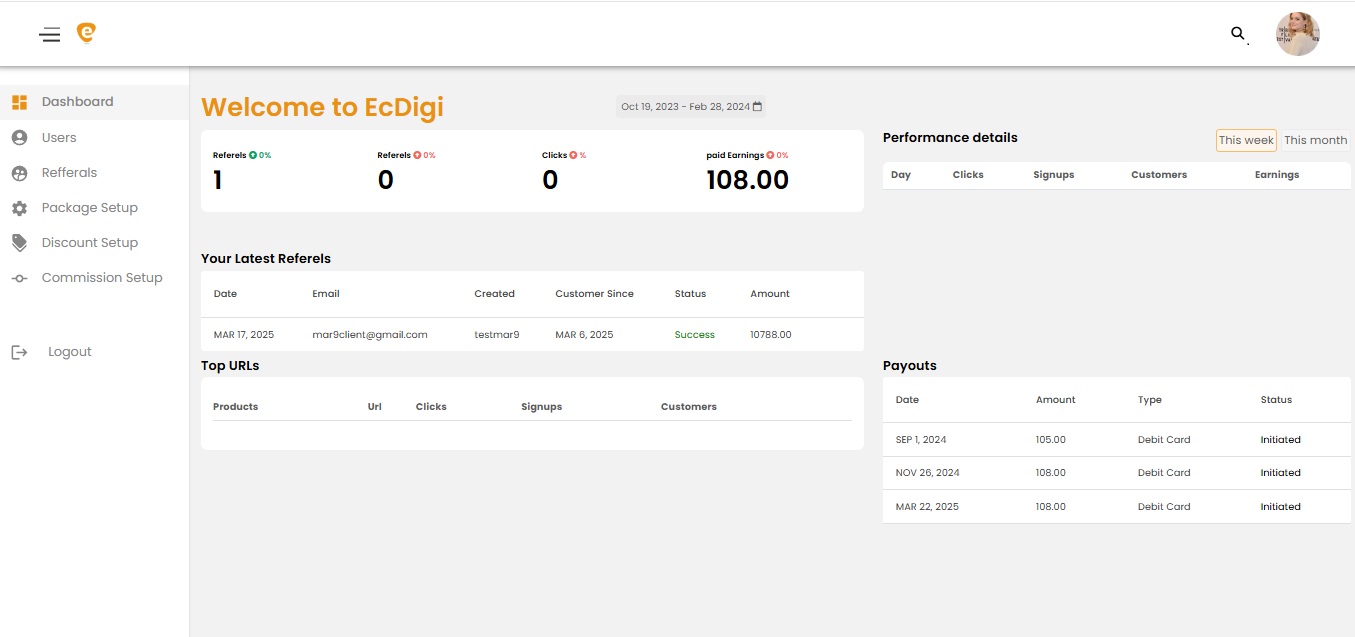Click the Refferals icon in sidebar
Screen dimensions: 1355x637
pyautogui.click(x=19, y=173)
